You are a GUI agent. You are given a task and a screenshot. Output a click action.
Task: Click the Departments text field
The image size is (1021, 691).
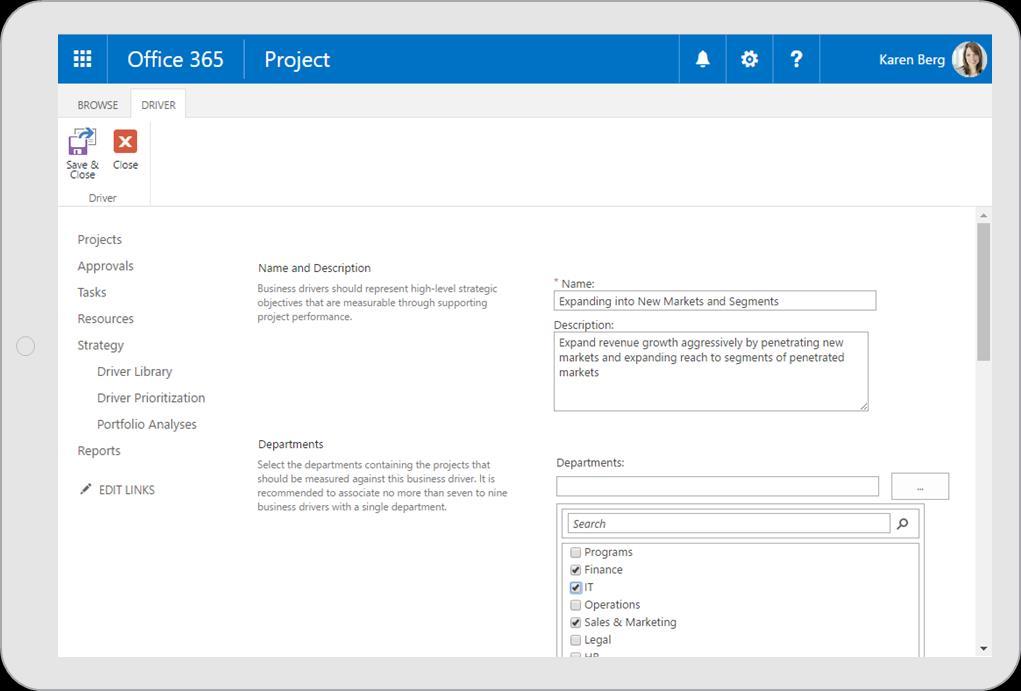click(718, 487)
